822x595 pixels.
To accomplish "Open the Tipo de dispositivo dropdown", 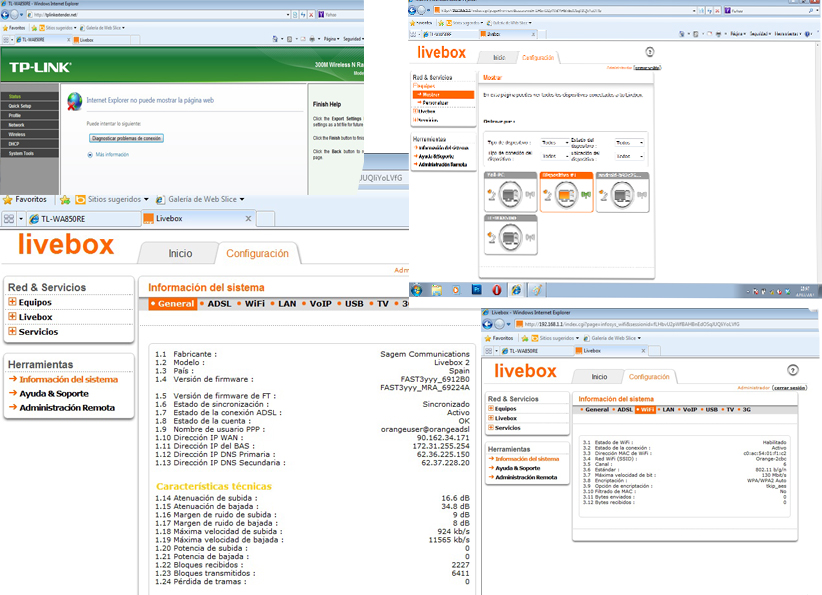I will point(555,143).
